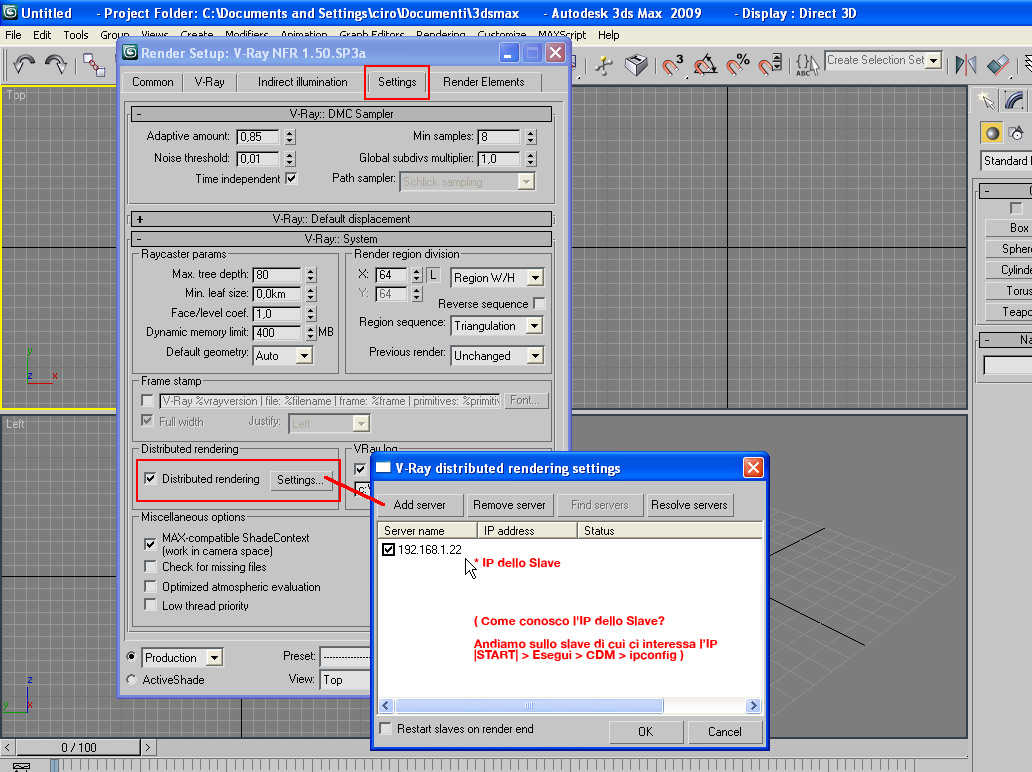Enable Low thread priority option

coord(150,605)
